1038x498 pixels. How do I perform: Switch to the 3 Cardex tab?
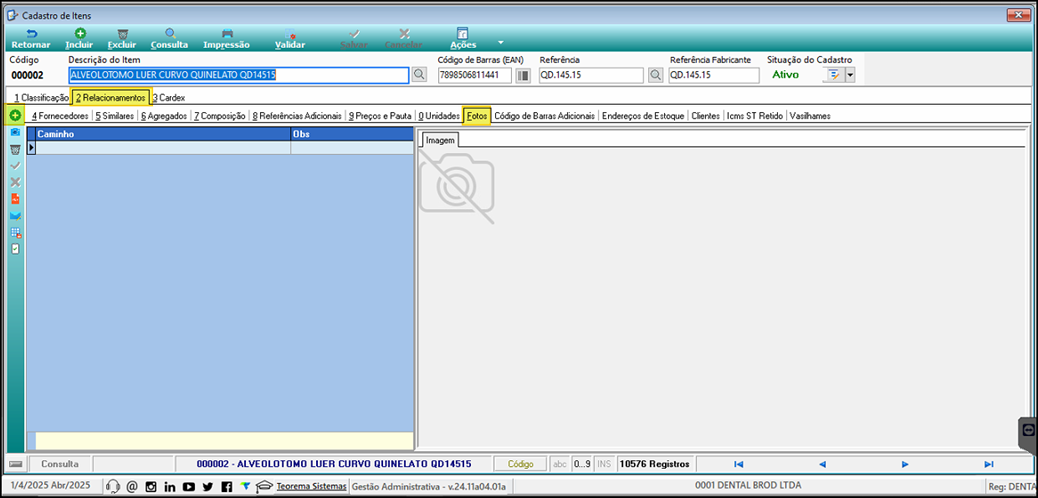click(169, 97)
